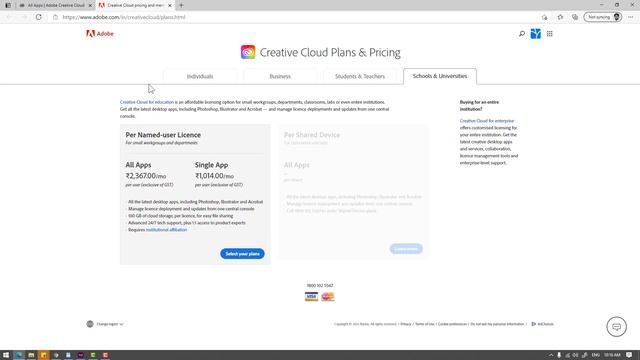Open File Explorer from taskbar
The image size is (640, 360).
(x=31, y=355)
